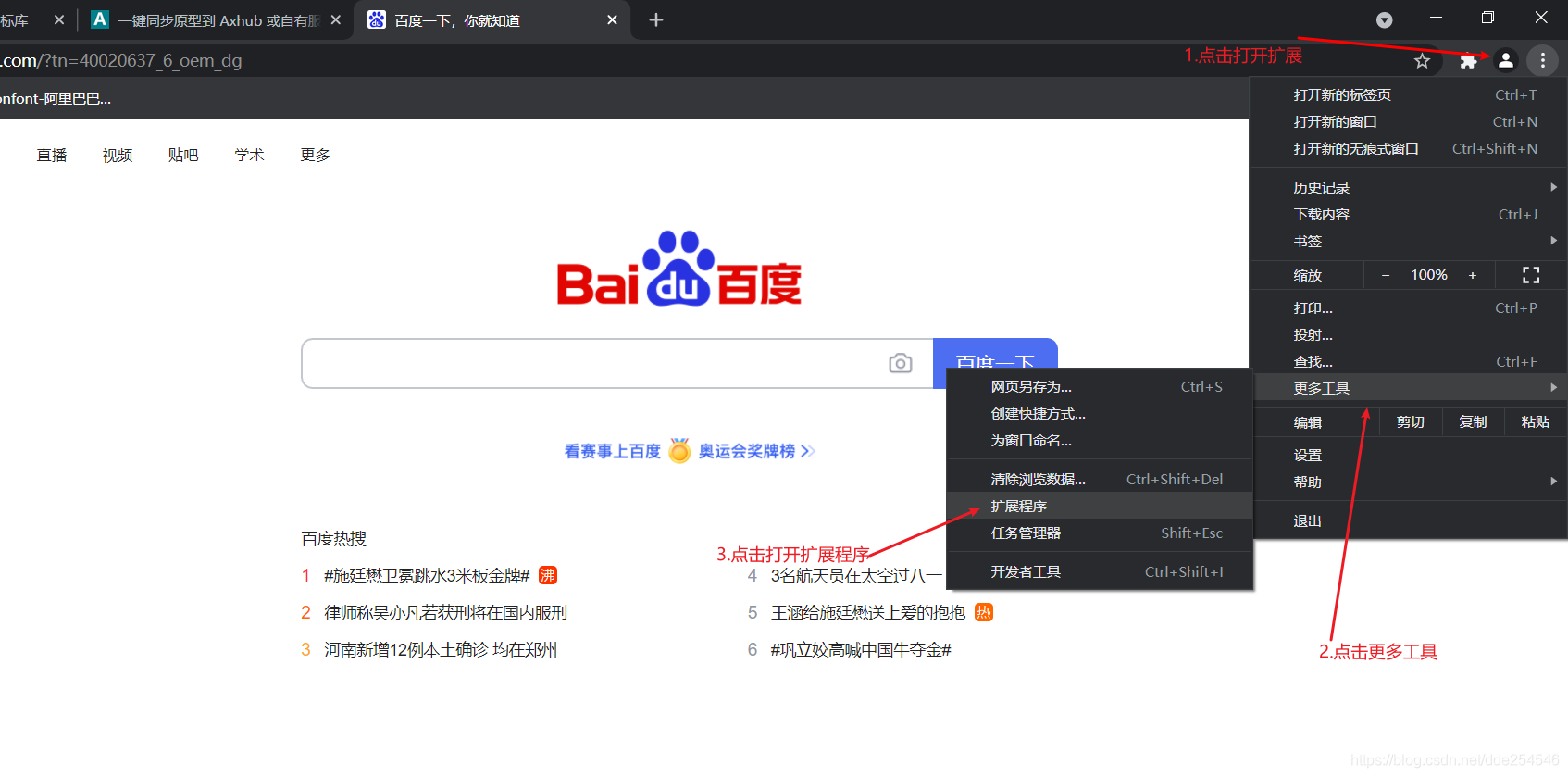This screenshot has height=777, width=1568.
Task: Open the 直播 navigation link
Action: point(52,155)
